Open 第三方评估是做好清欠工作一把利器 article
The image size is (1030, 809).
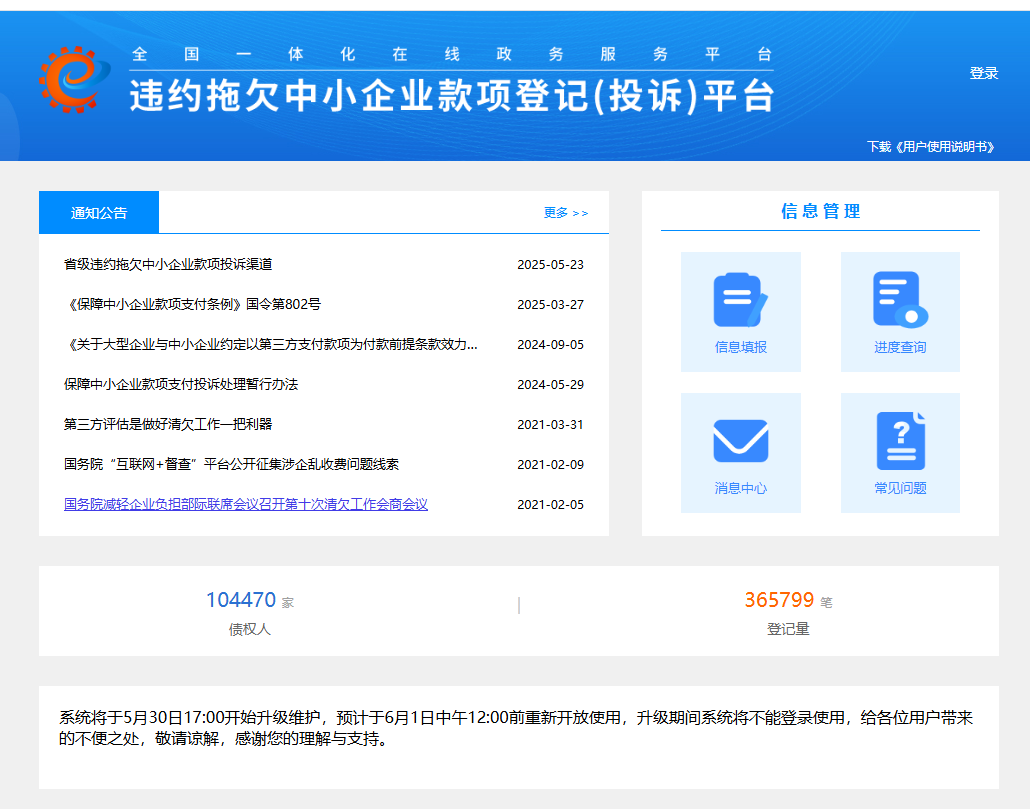168,424
